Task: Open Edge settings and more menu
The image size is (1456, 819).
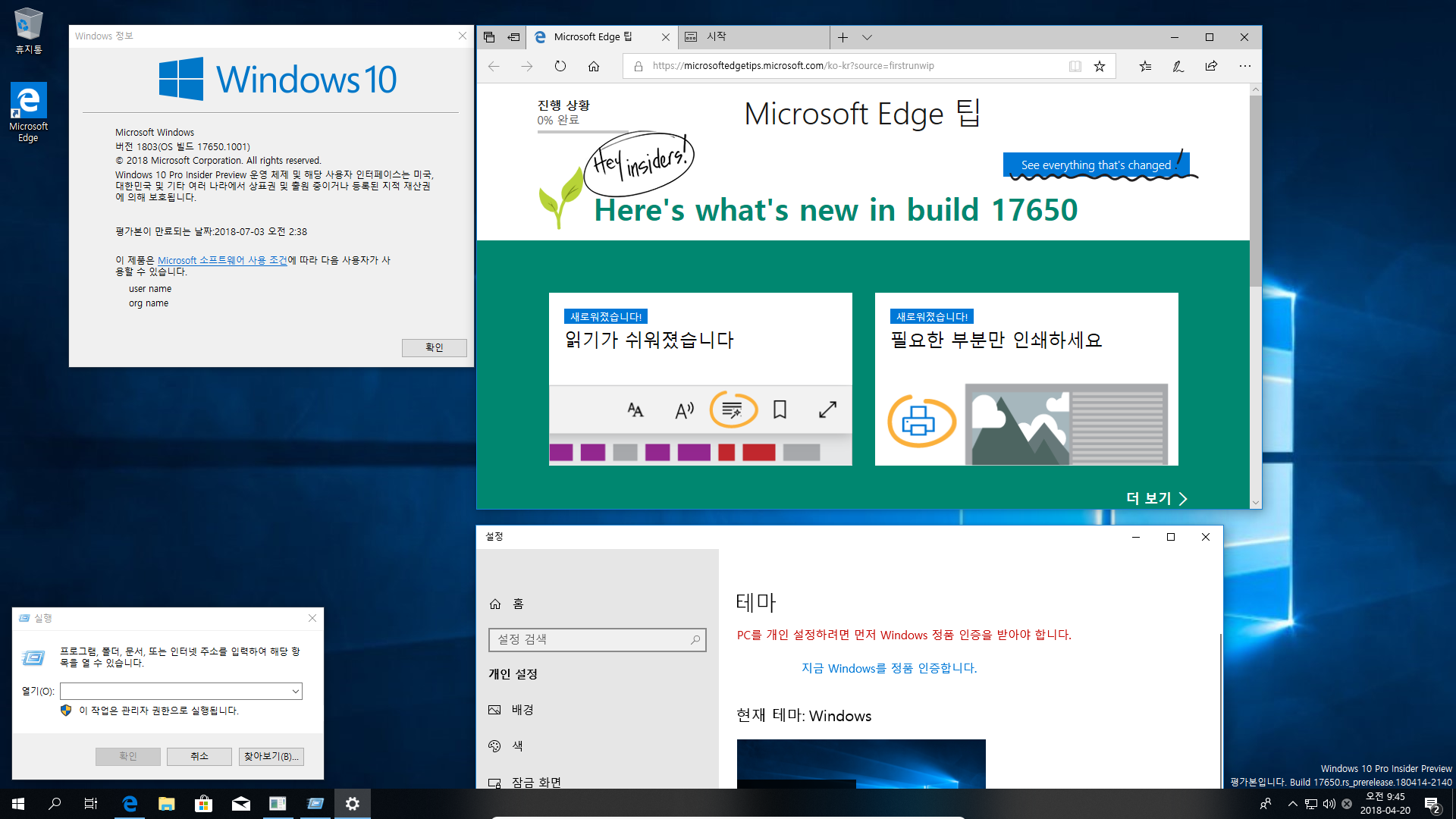Action: click(1244, 66)
